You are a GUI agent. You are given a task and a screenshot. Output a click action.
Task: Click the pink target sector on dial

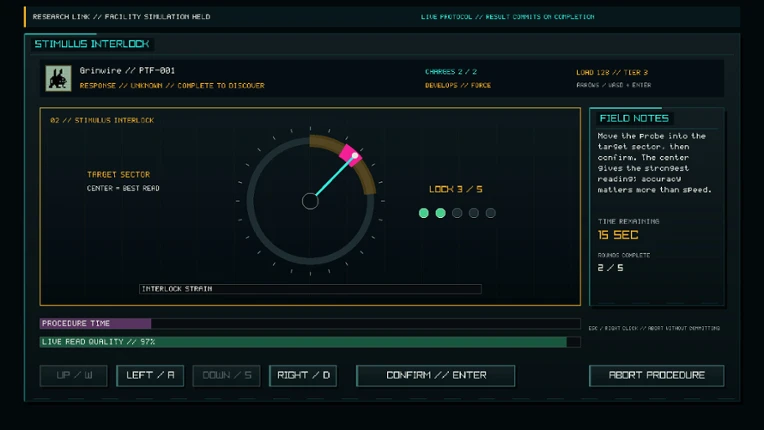pyautogui.click(x=351, y=155)
